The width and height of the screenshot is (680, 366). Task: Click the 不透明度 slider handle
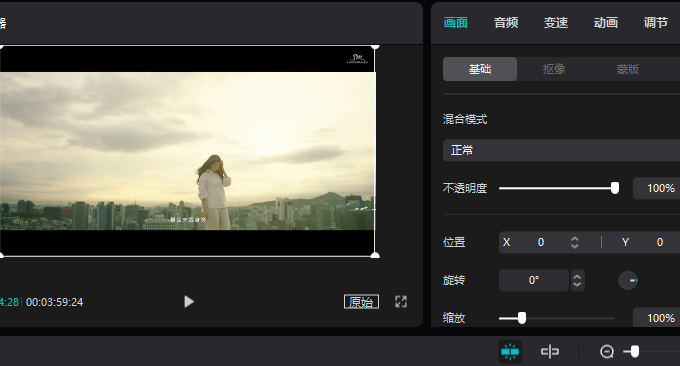tap(615, 188)
